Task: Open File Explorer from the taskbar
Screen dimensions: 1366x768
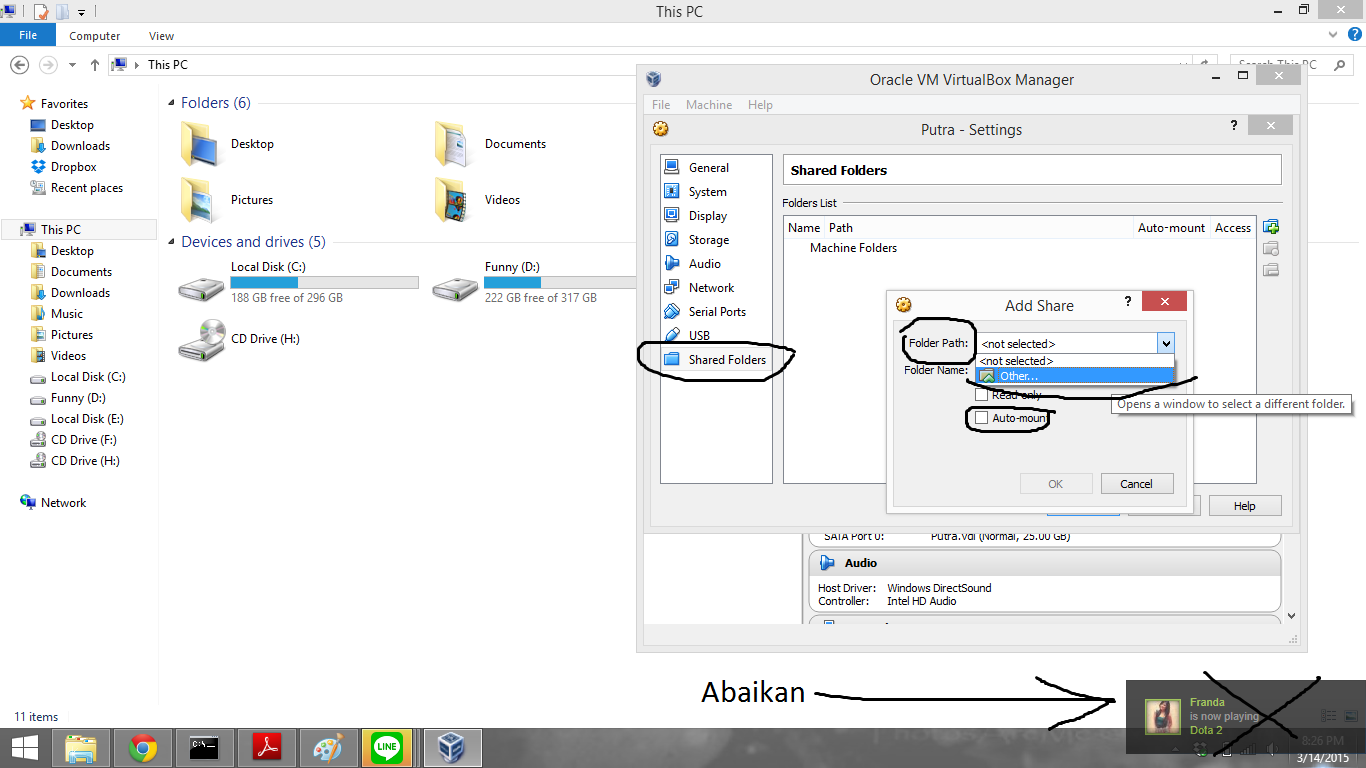Action: click(x=82, y=748)
